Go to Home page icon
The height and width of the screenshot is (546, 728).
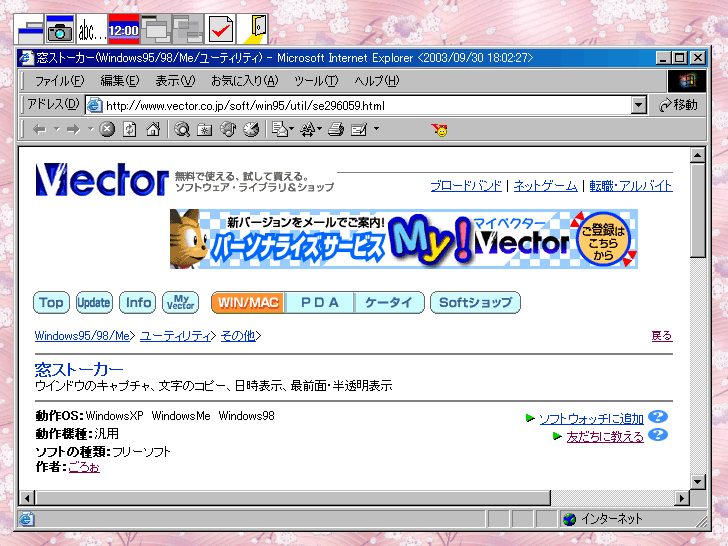[x=153, y=129]
